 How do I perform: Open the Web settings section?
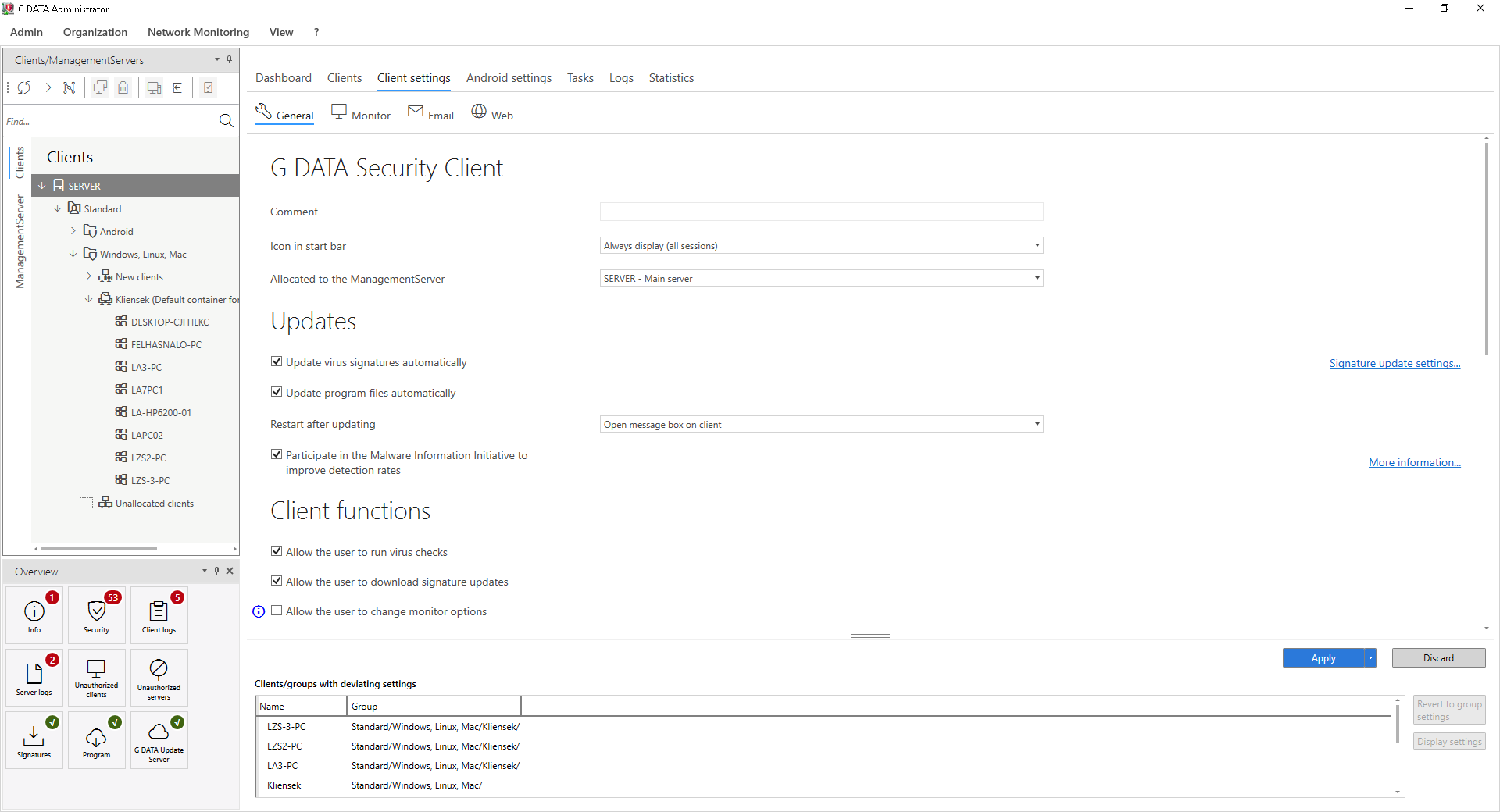click(x=492, y=114)
